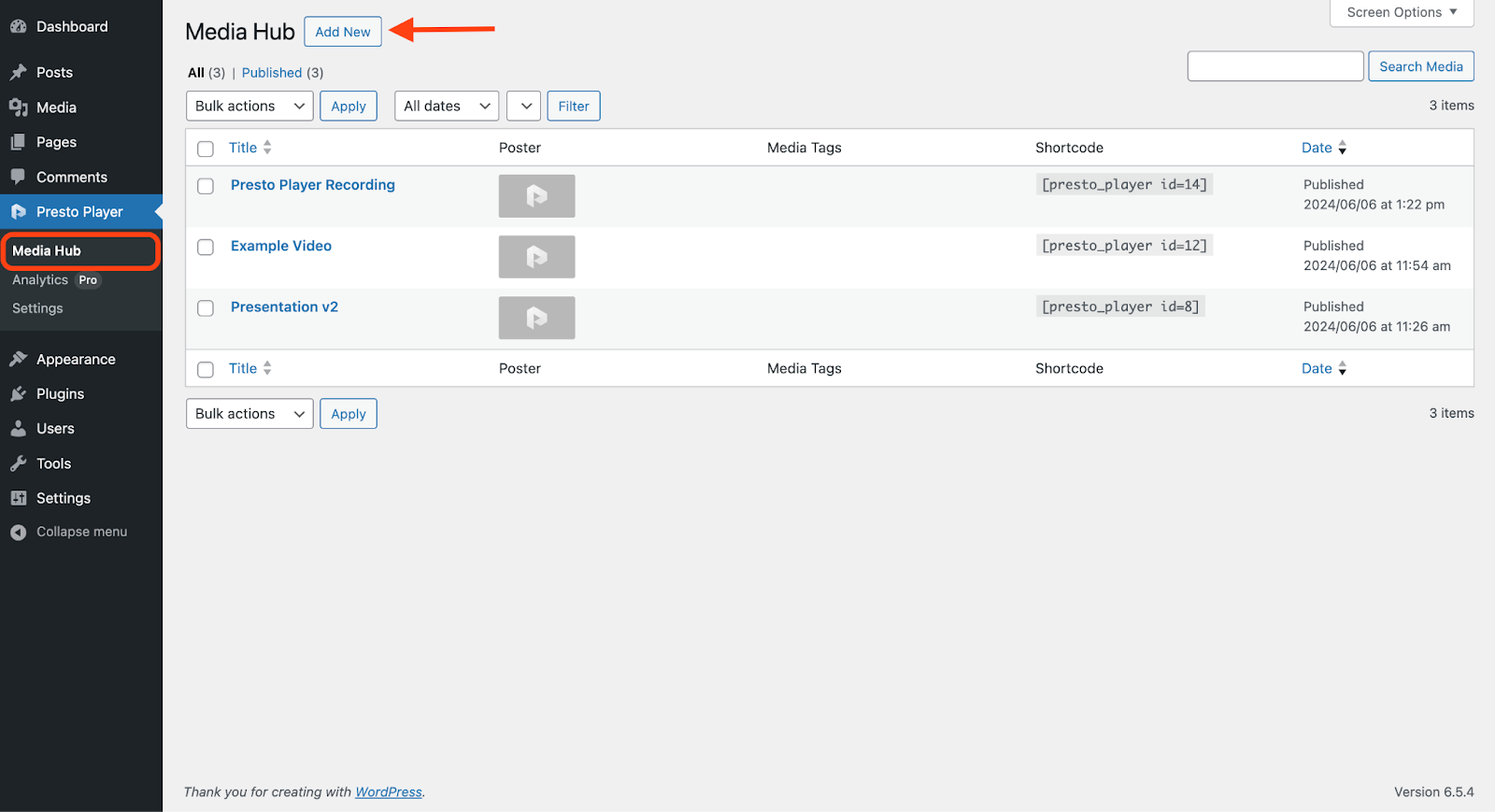Open the All dates filter dropdown

tap(447, 106)
